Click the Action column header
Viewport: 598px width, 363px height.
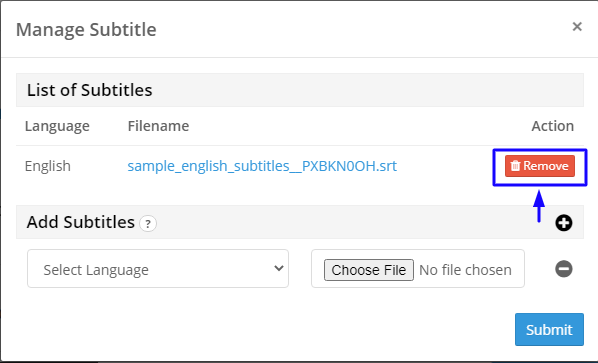point(553,126)
